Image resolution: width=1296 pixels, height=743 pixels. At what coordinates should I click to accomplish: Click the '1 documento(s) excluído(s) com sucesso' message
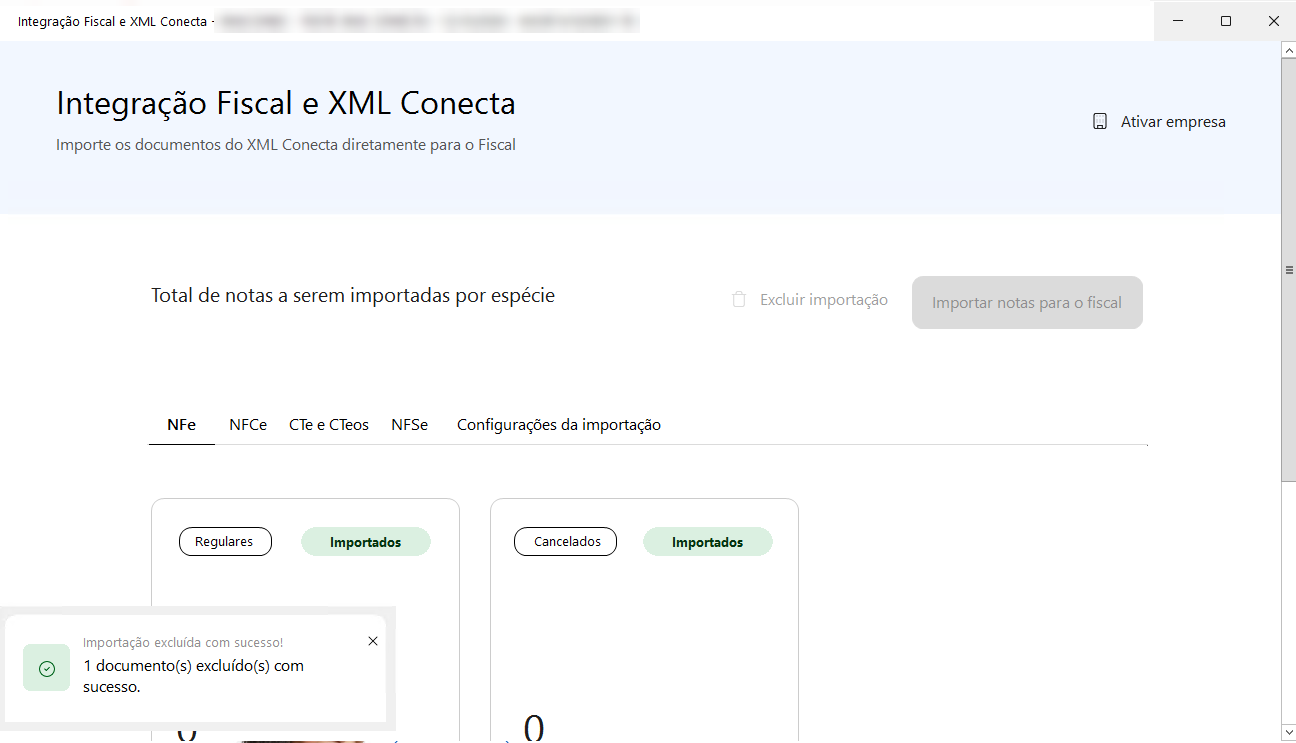pyautogui.click(x=193, y=676)
